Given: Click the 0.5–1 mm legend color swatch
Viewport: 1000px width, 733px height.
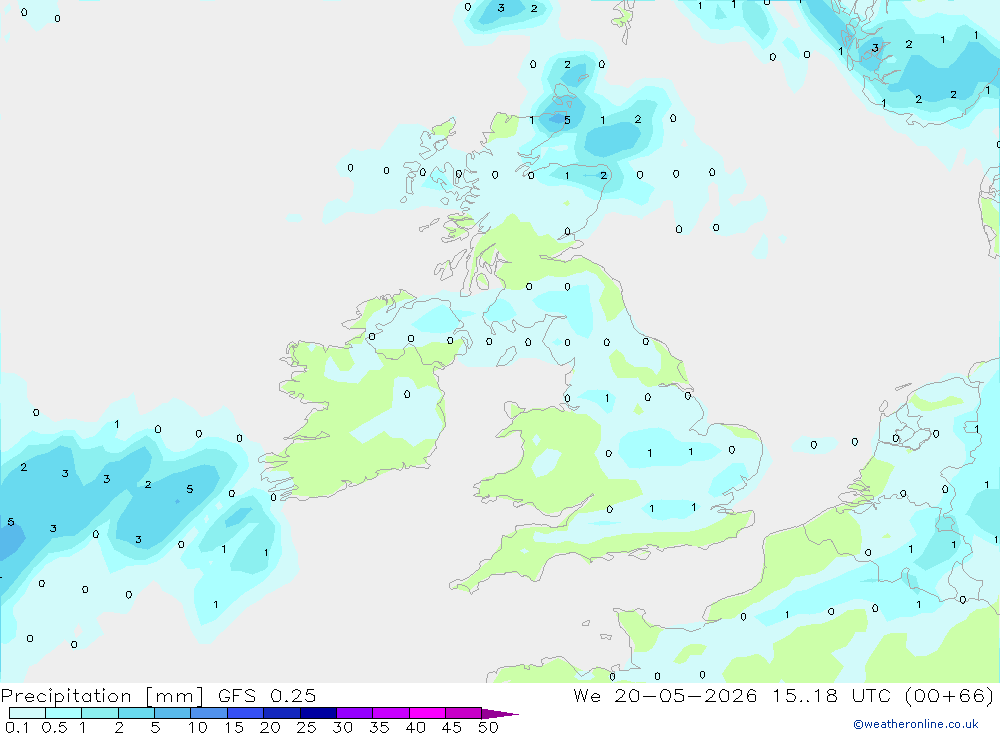Looking at the screenshot, I should point(63,713).
